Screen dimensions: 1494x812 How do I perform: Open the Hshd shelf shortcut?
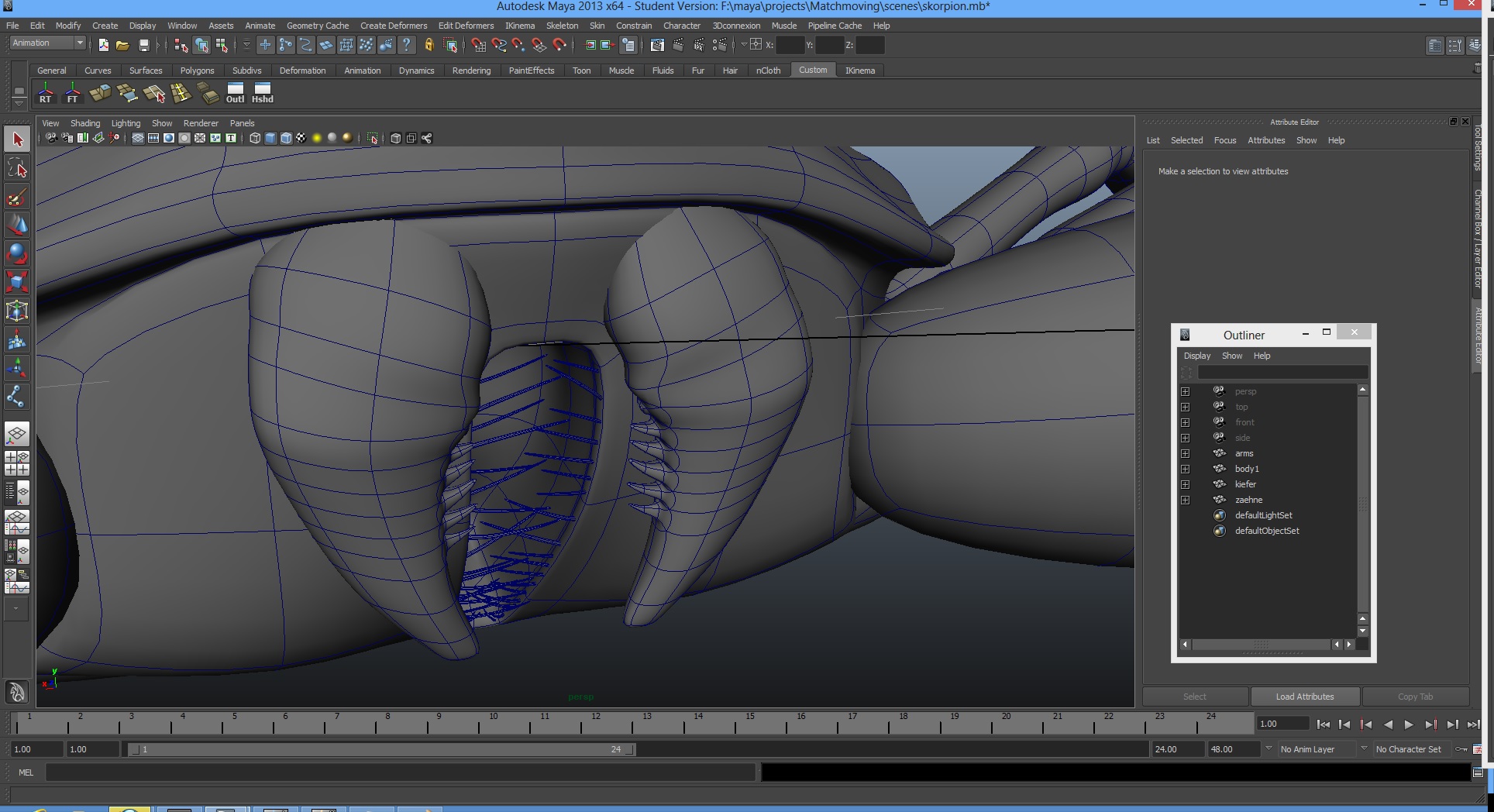(x=263, y=93)
